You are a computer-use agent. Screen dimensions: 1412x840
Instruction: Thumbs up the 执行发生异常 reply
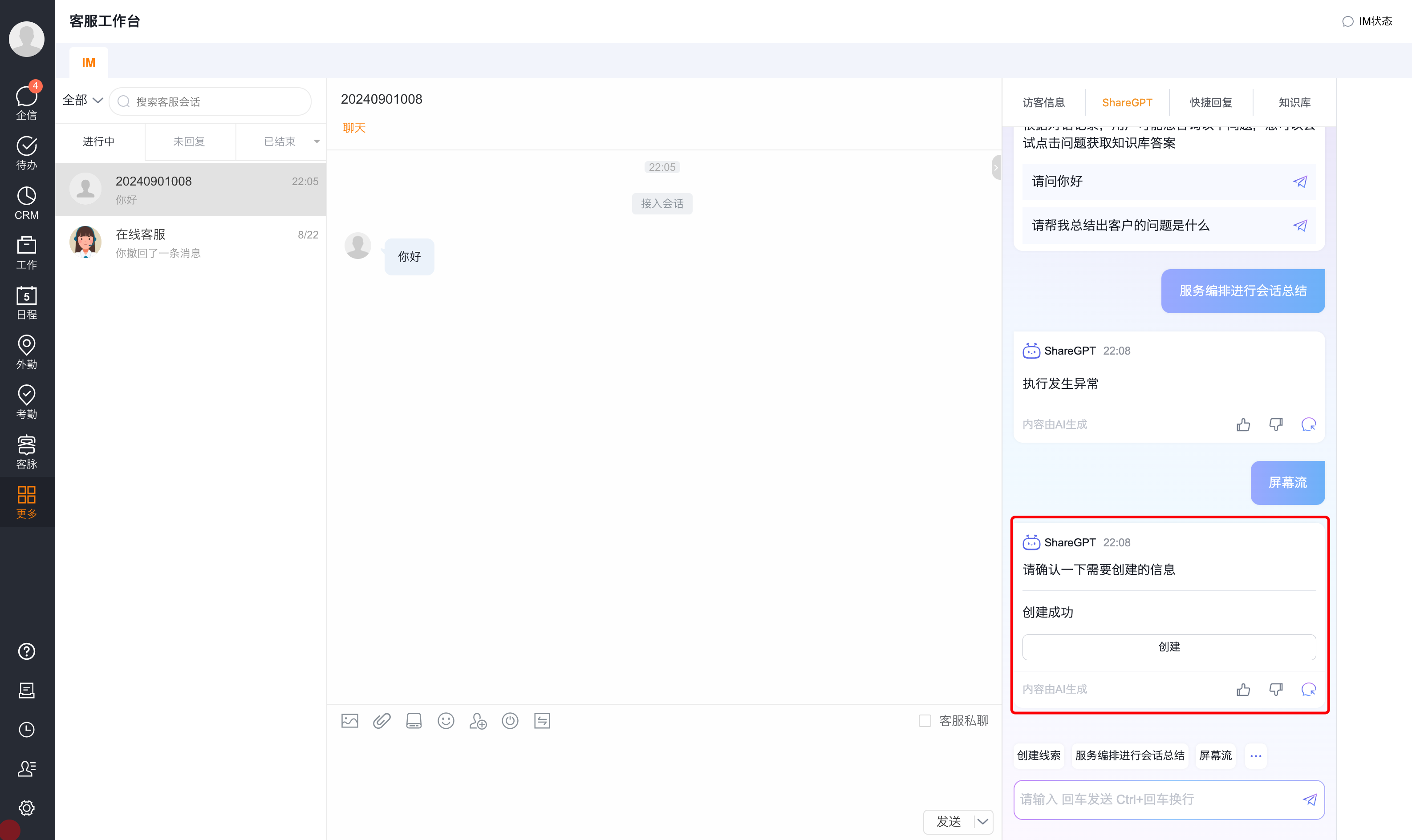[1243, 424]
